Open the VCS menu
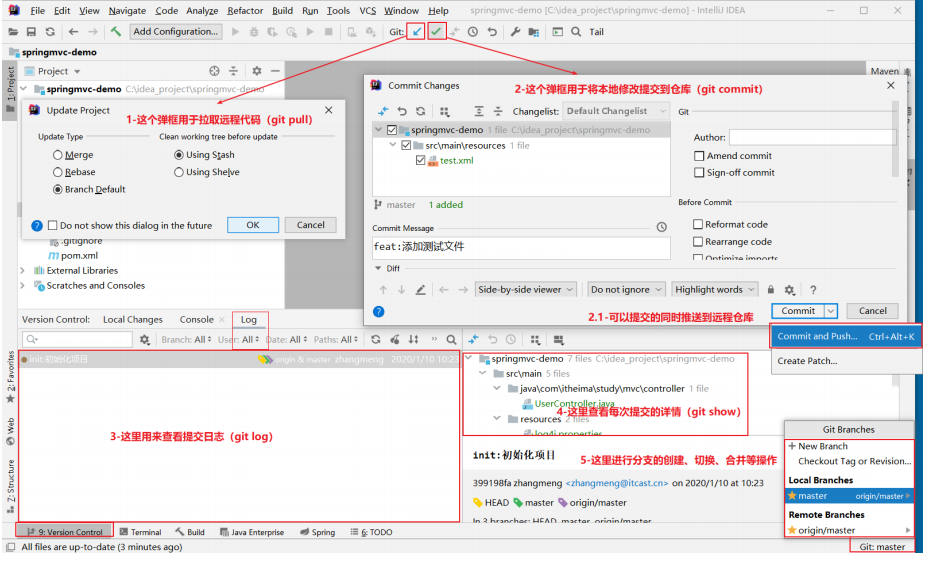This screenshot has width=928, height=567. point(368,11)
